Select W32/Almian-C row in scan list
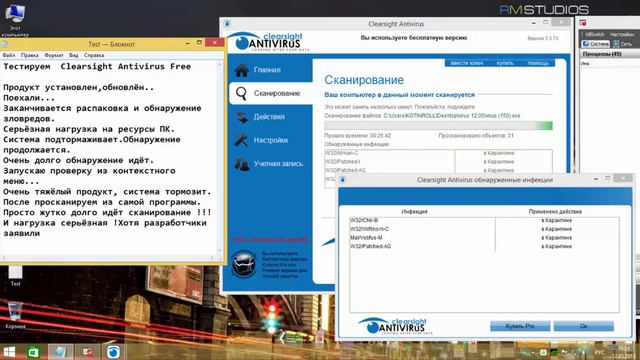640x360 pixels. (438, 153)
